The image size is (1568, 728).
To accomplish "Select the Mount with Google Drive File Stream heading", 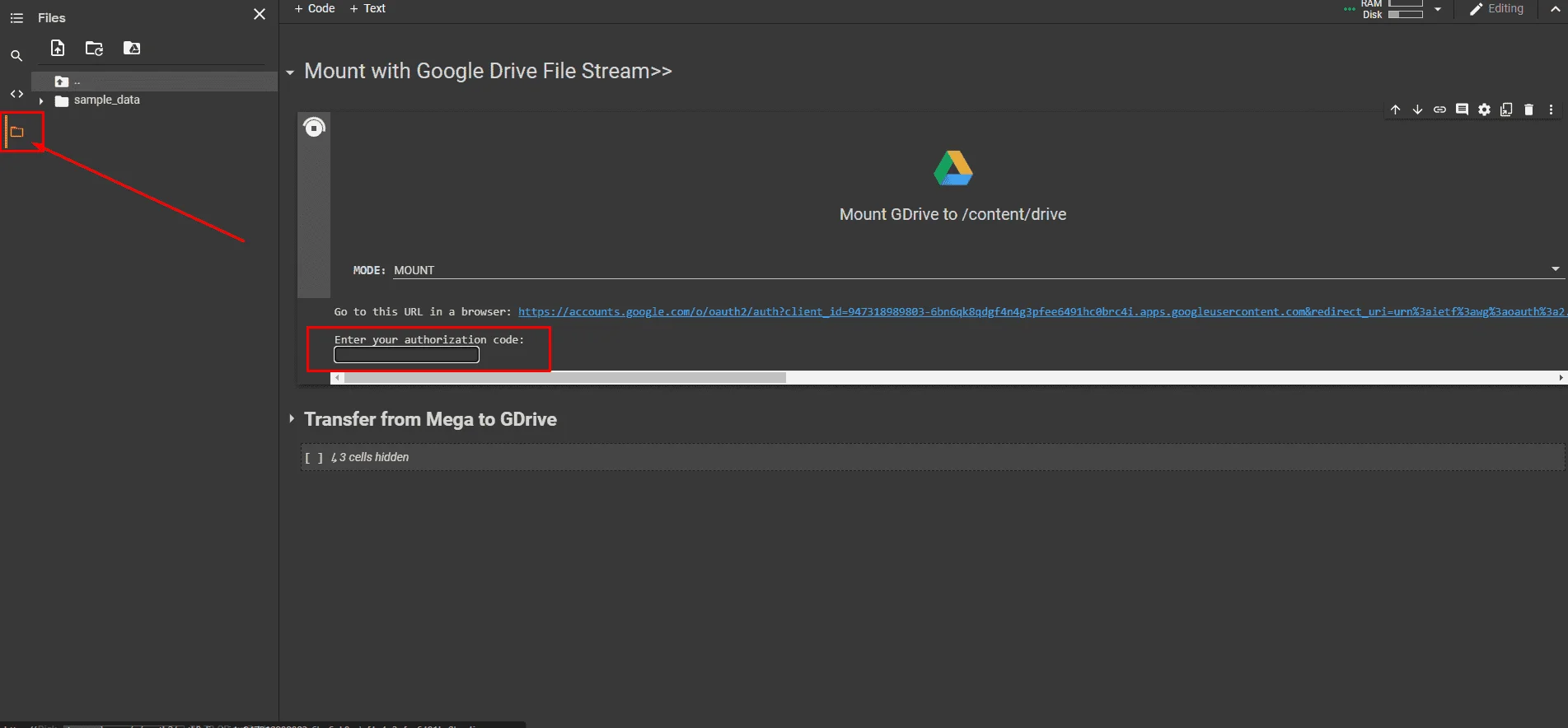I will 488,72.
